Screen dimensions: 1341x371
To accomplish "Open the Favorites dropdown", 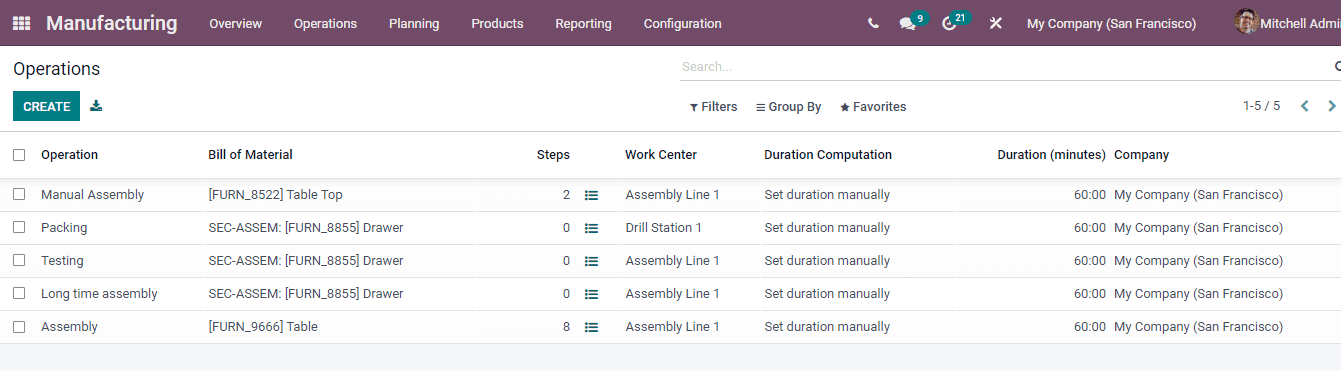I will (x=873, y=107).
